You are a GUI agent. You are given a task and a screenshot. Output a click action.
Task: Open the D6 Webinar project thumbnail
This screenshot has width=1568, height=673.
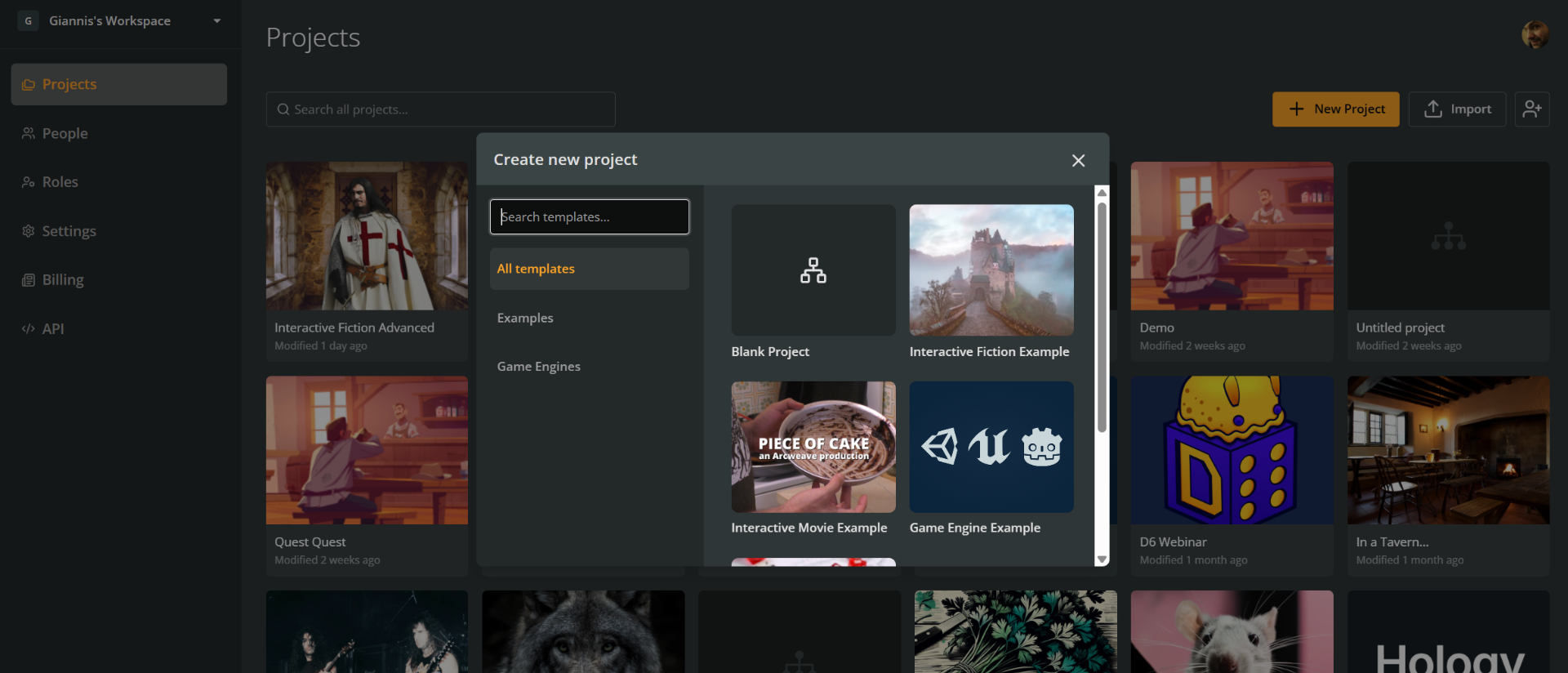[x=1232, y=450]
